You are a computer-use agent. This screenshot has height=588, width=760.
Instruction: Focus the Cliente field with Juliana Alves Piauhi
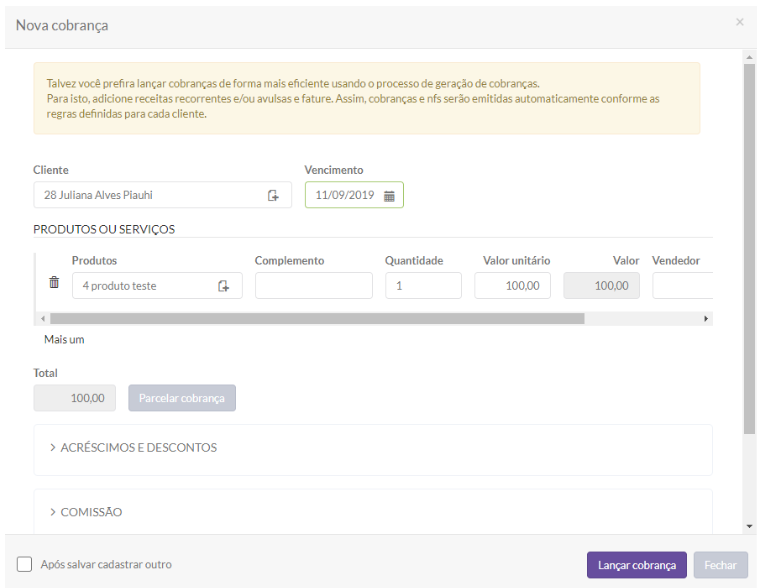162,195
